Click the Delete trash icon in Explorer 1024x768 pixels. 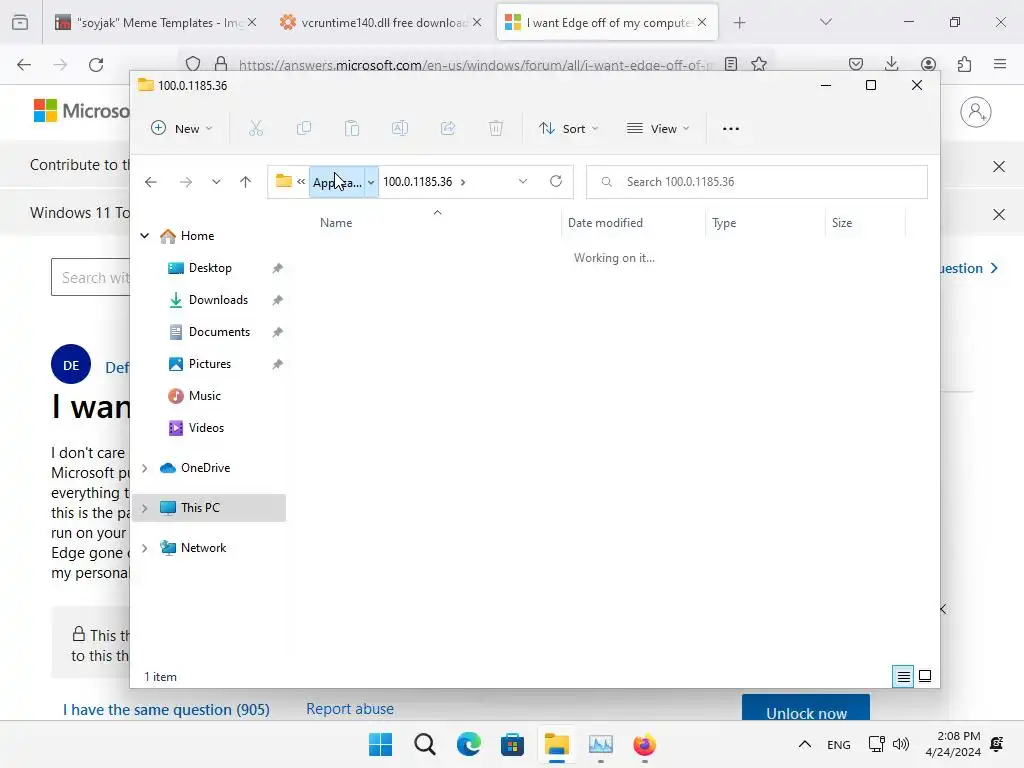pyautogui.click(x=496, y=129)
